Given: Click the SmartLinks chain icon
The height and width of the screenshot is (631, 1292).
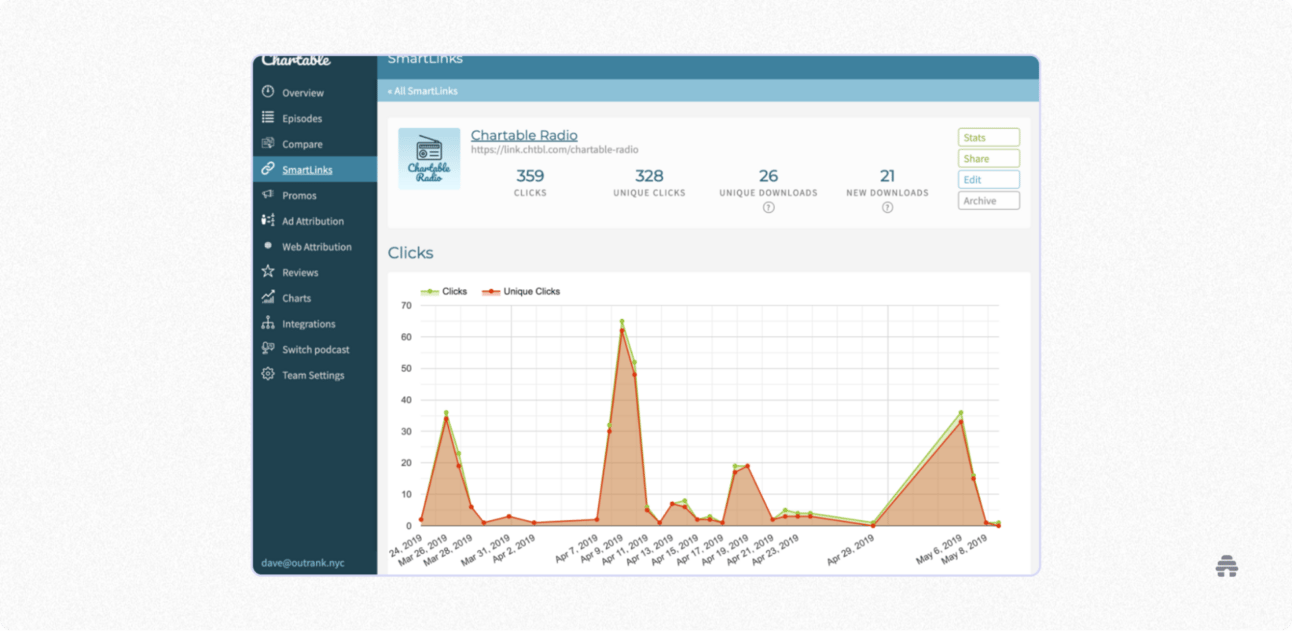Looking at the screenshot, I should tap(268, 169).
